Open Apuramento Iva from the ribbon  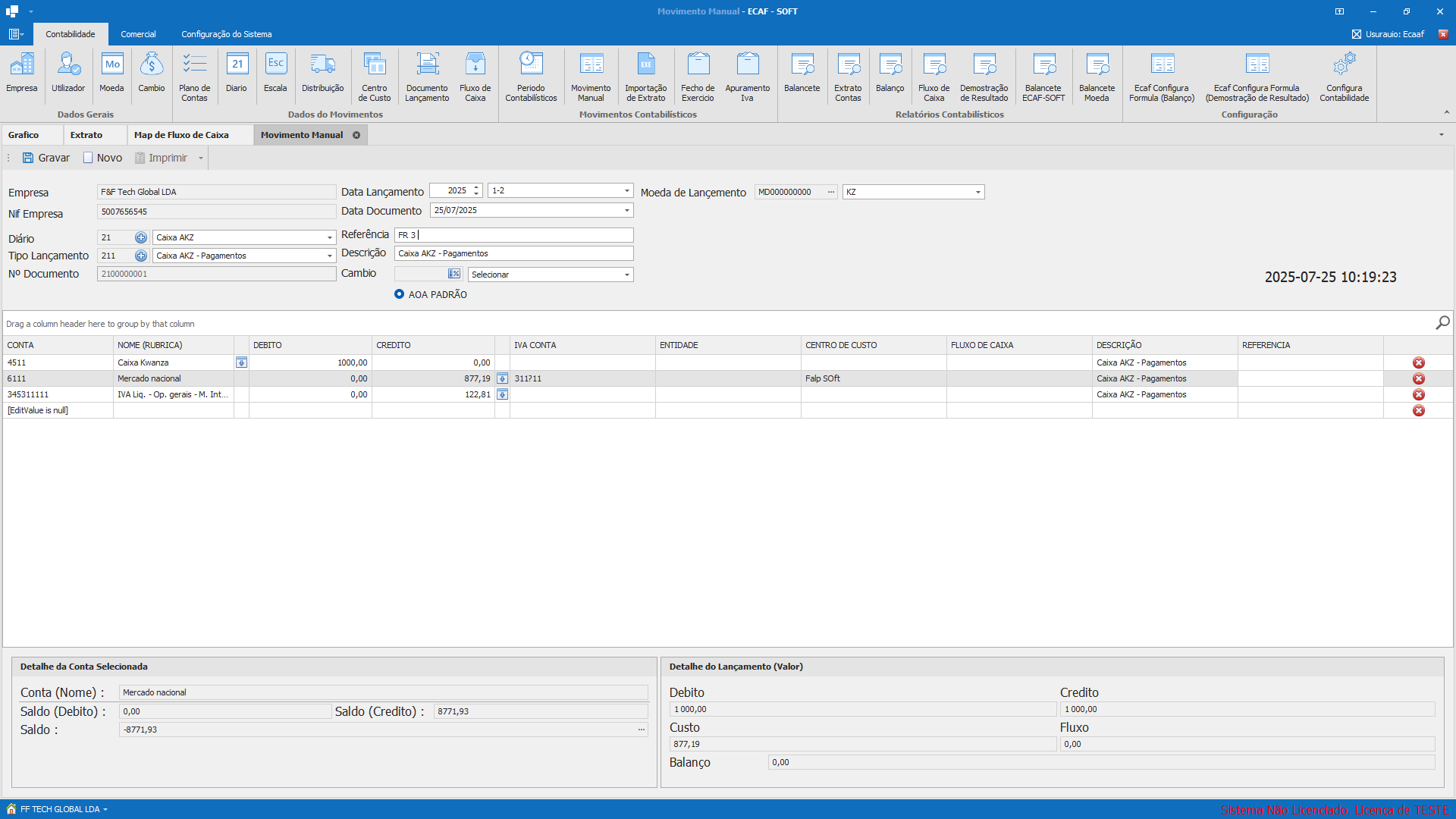(x=747, y=76)
